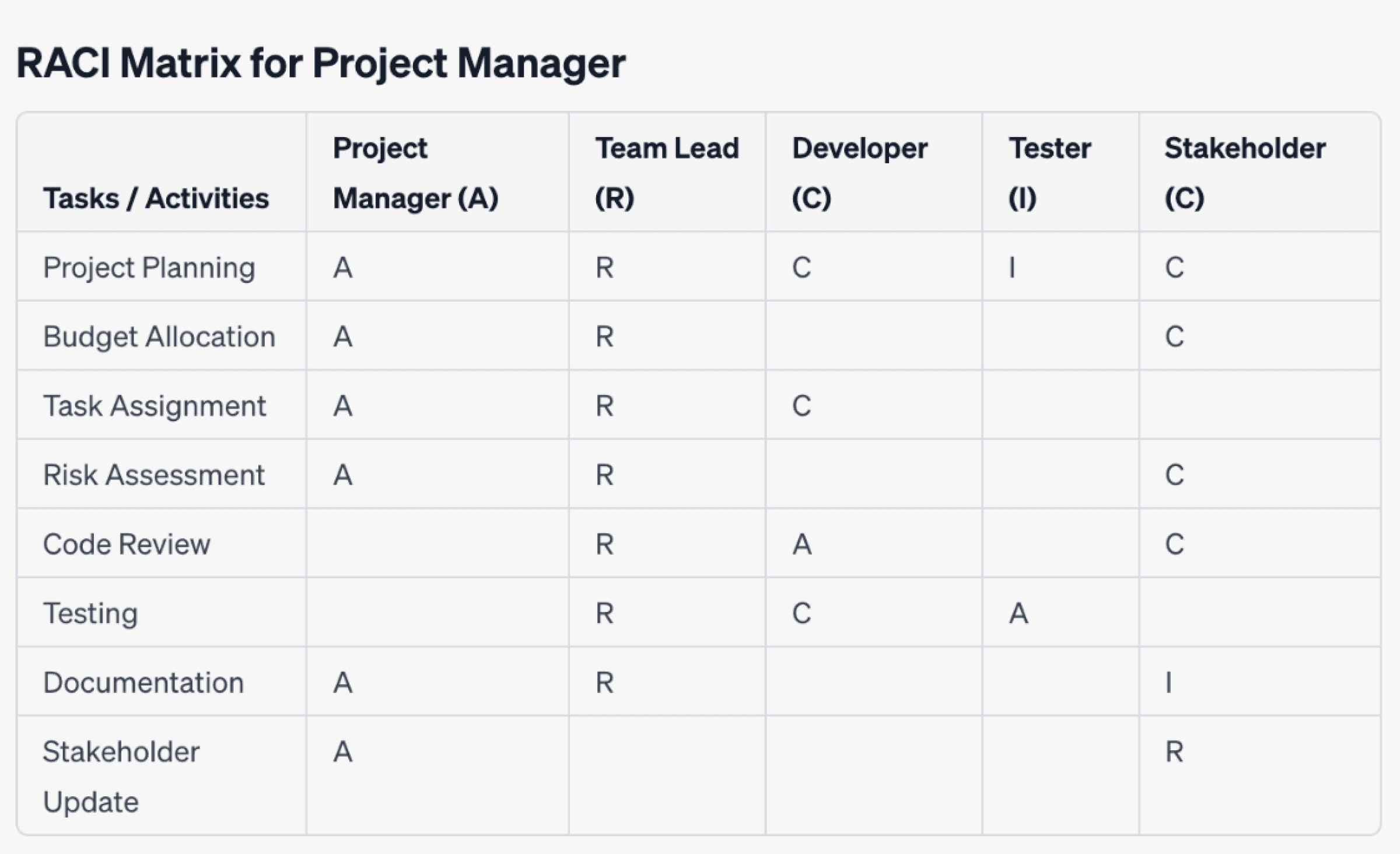Select the Budget Allocation row label
This screenshot has height=854, width=1400.
coord(159,337)
